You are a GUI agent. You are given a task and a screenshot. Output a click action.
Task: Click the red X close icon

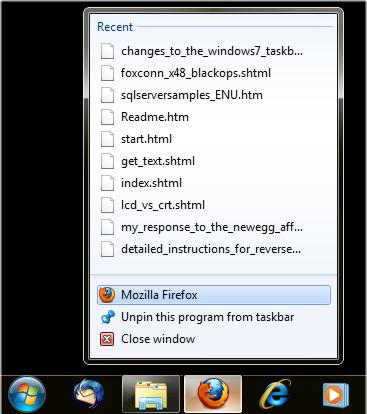click(107, 339)
